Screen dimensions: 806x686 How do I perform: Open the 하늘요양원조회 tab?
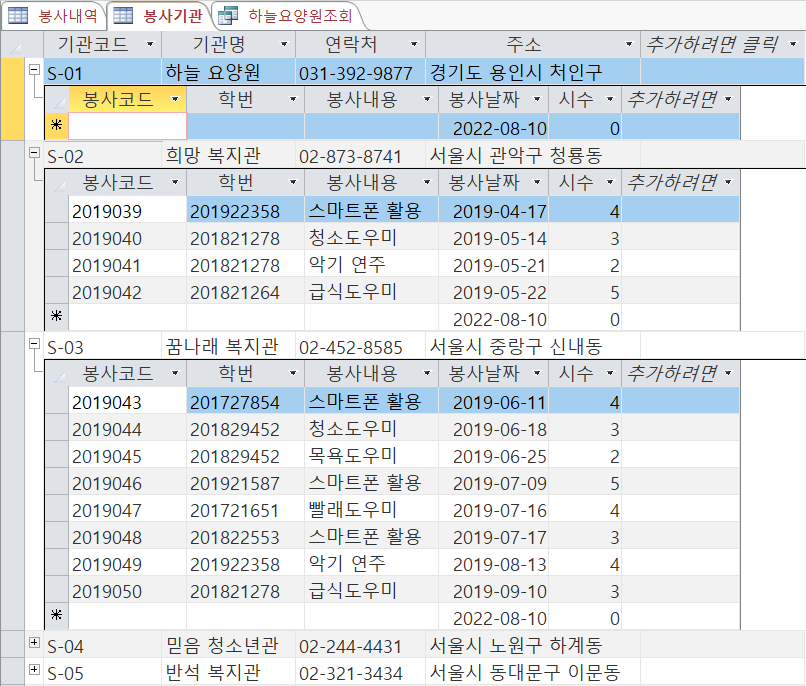click(x=285, y=15)
